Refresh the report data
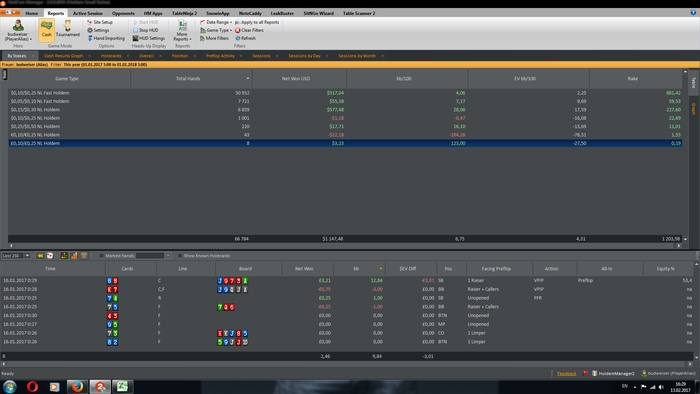Image resolution: width=700 pixels, height=394 pixels. 246,38
